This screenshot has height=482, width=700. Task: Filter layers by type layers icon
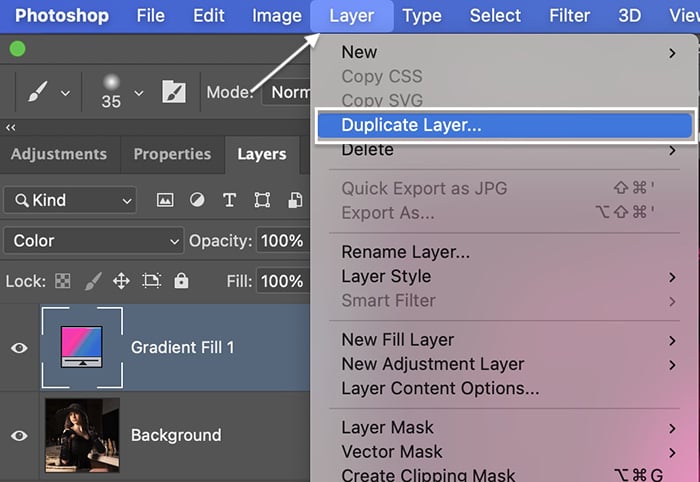[x=229, y=200]
